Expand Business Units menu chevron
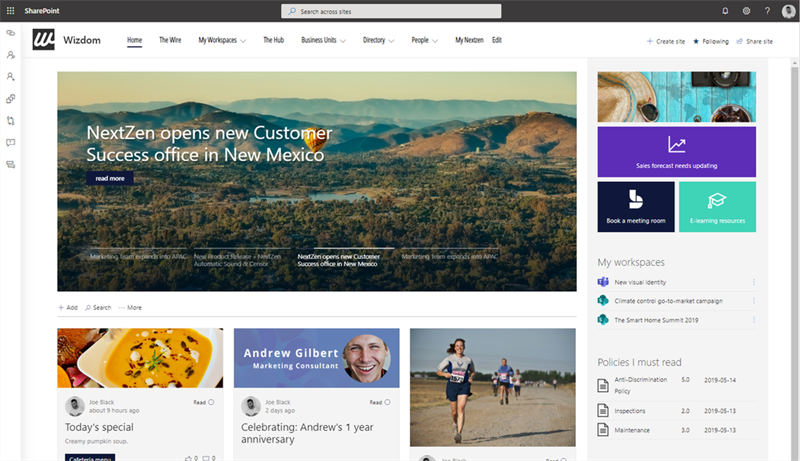The width and height of the screenshot is (800, 461). [343, 41]
